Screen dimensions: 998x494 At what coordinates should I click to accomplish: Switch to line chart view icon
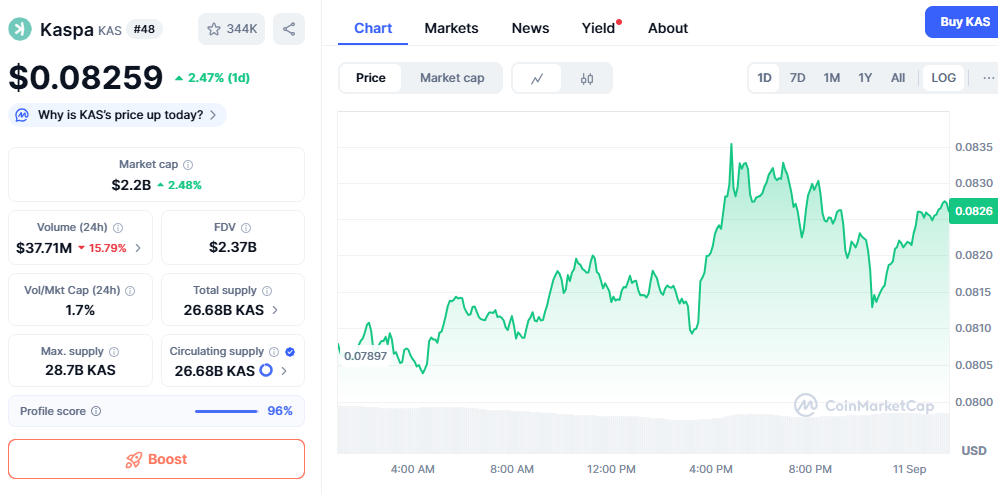pyautogui.click(x=537, y=78)
